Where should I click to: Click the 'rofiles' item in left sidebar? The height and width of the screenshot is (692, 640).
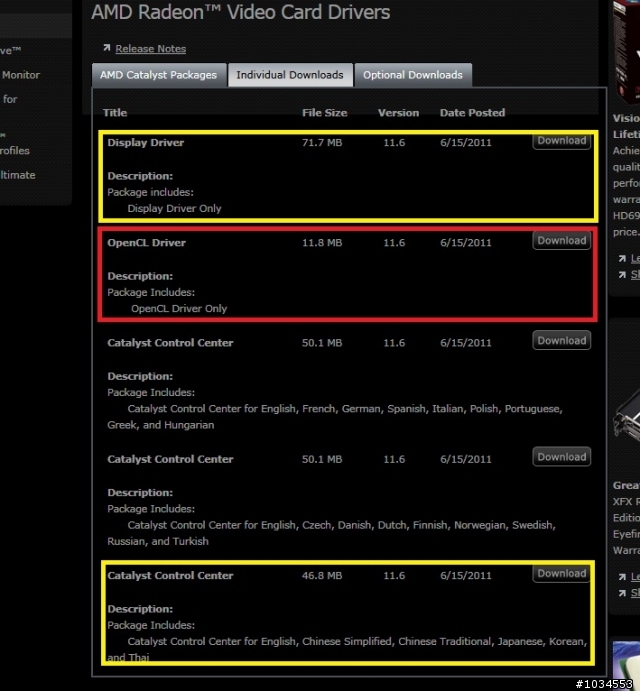coord(15,150)
